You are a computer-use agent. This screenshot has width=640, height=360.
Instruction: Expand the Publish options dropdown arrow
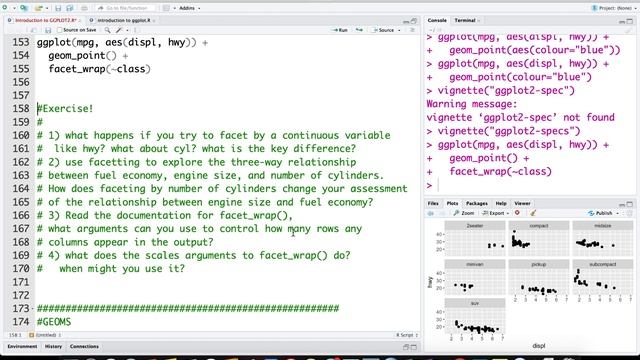click(x=617, y=213)
